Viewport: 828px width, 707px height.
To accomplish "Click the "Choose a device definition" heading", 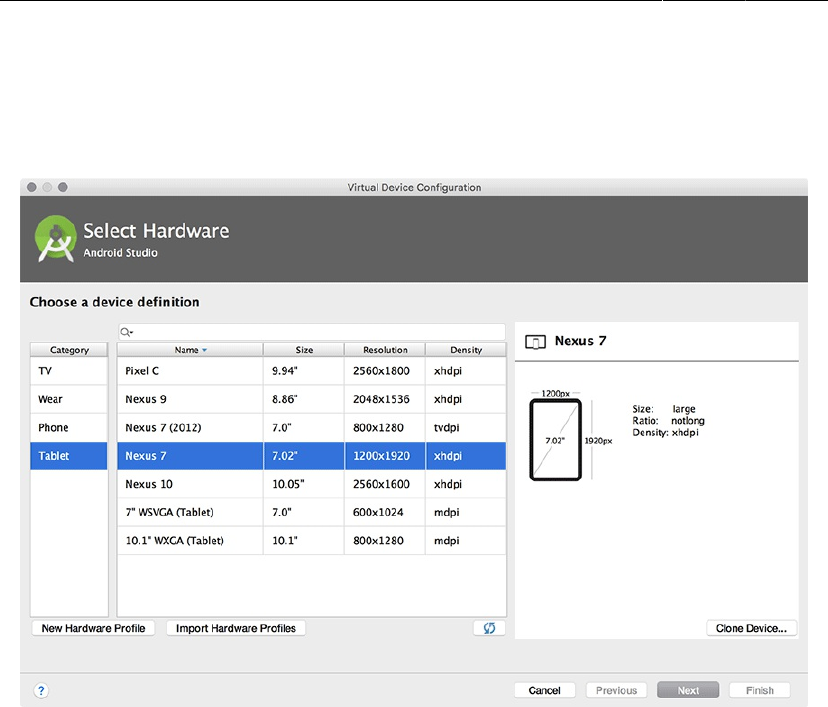I will click(115, 302).
